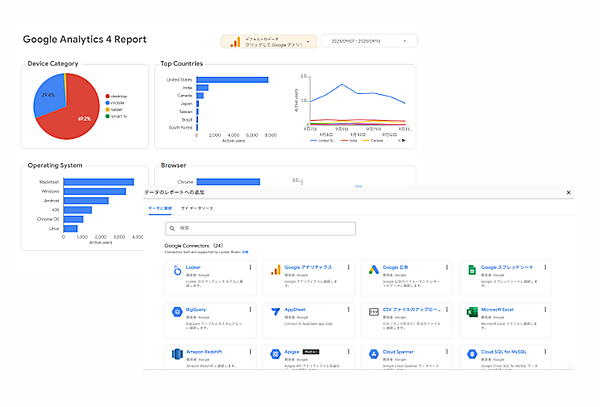Select the Connect to data tab
This screenshot has height=407, width=600.
pyautogui.click(x=160, y=209)
